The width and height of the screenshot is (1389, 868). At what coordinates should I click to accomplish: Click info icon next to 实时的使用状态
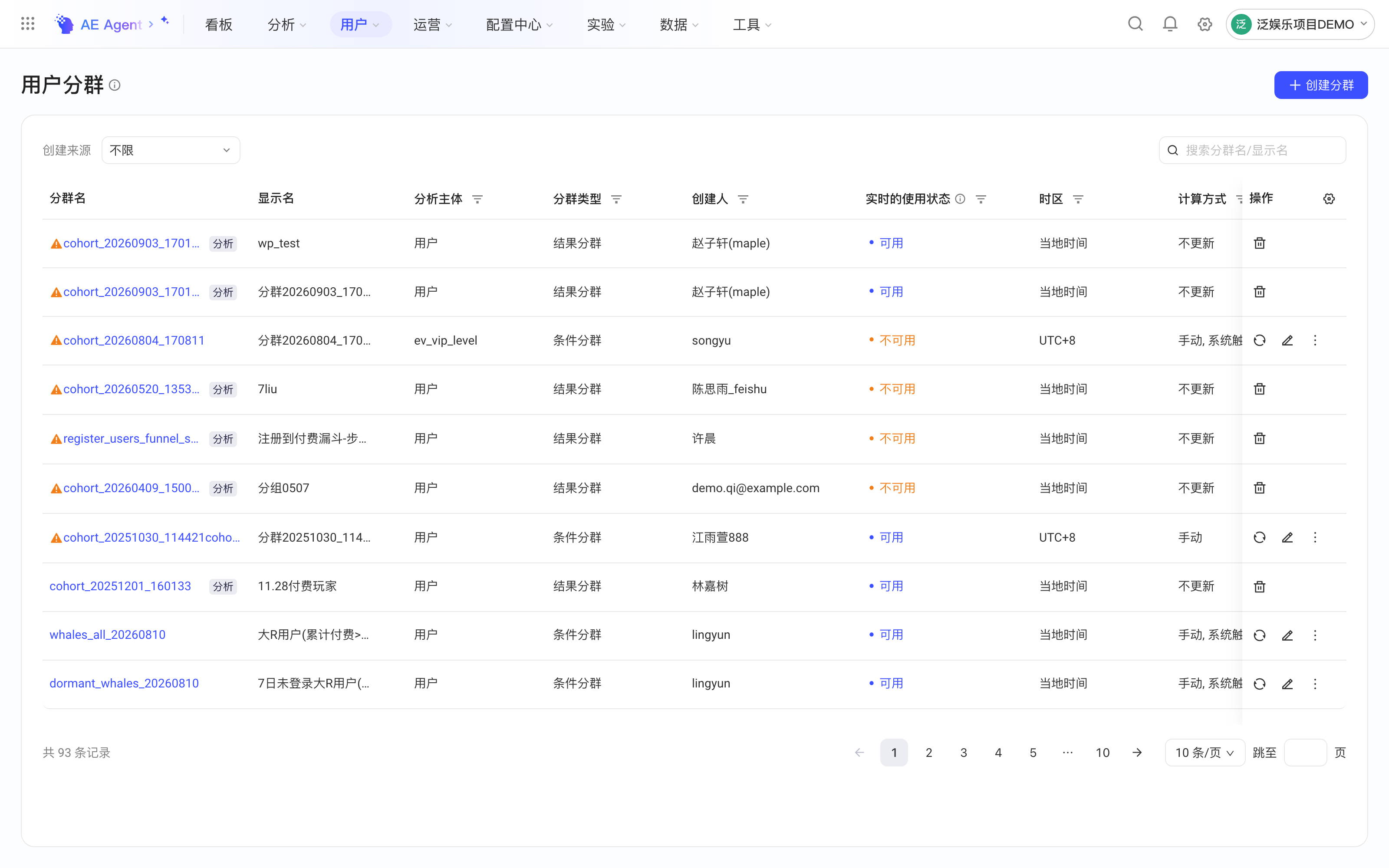click(960, 199)
